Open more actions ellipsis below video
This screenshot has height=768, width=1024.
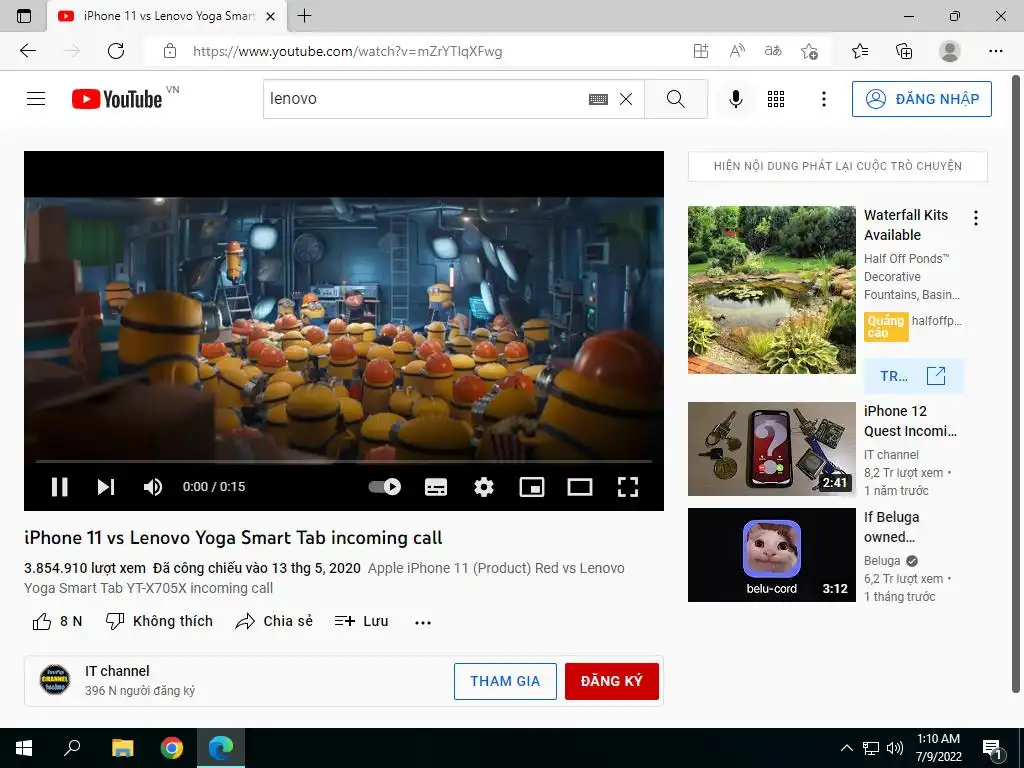click(423, 622)
